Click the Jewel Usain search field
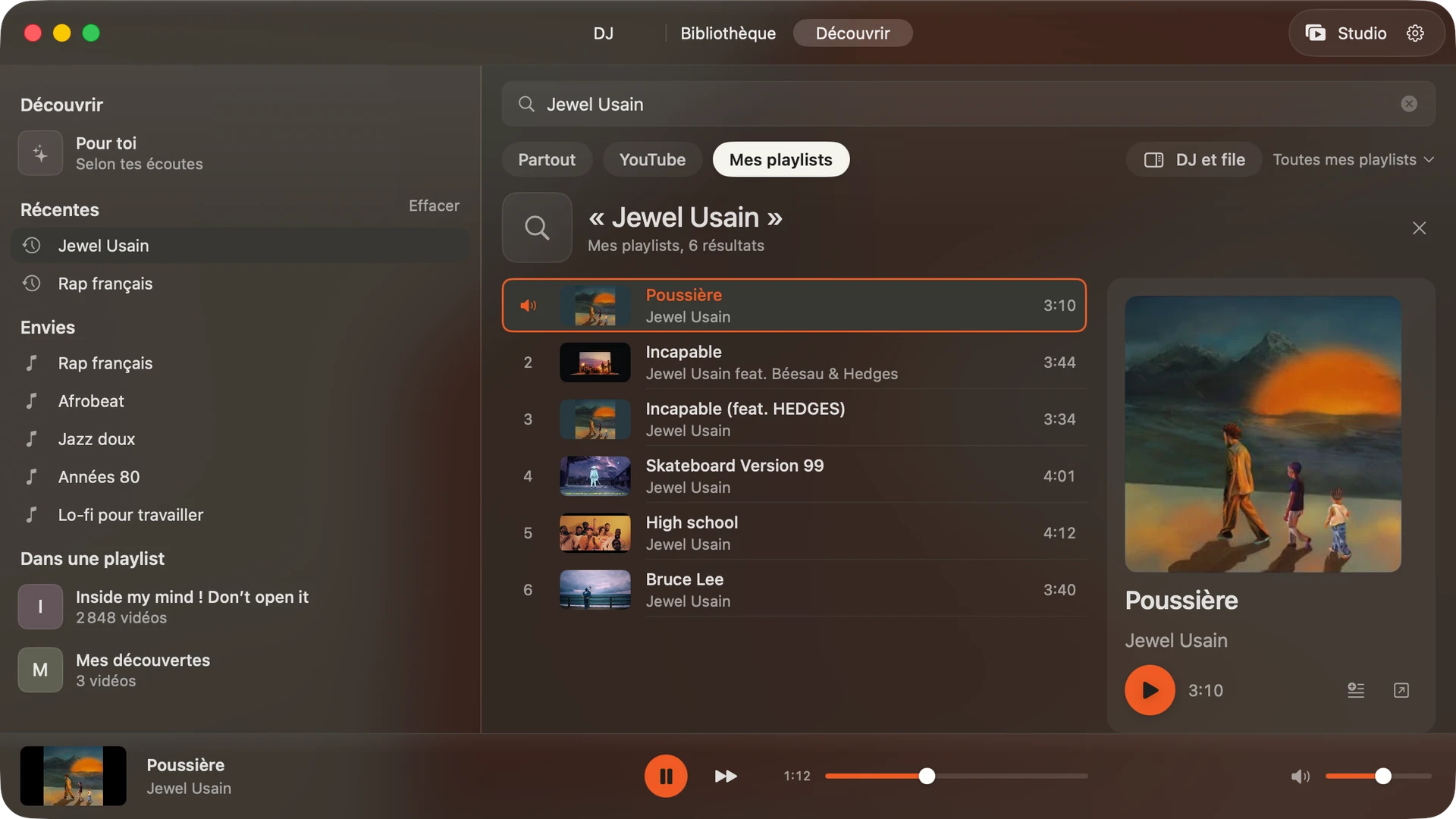Image resolution: width=1456 pixels, height=819 pixels. (968, 104)
